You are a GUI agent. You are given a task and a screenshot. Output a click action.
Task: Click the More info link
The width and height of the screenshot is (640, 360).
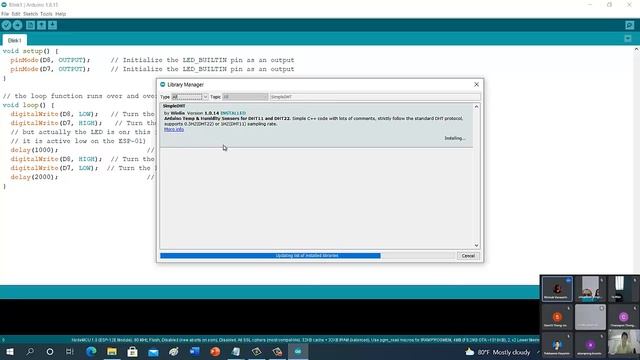click(x=174, y=129)
